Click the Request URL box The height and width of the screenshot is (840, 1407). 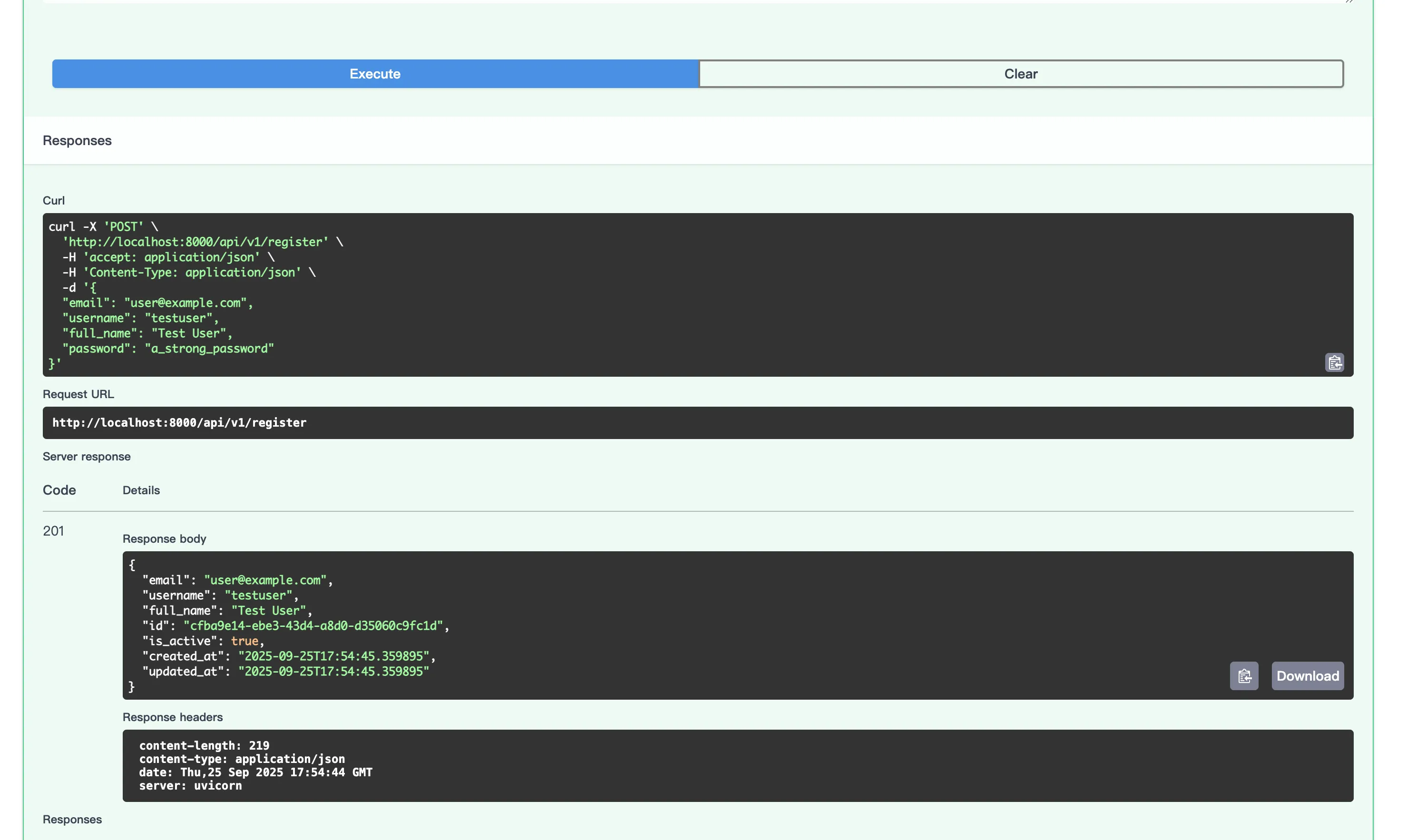(179, 423)
